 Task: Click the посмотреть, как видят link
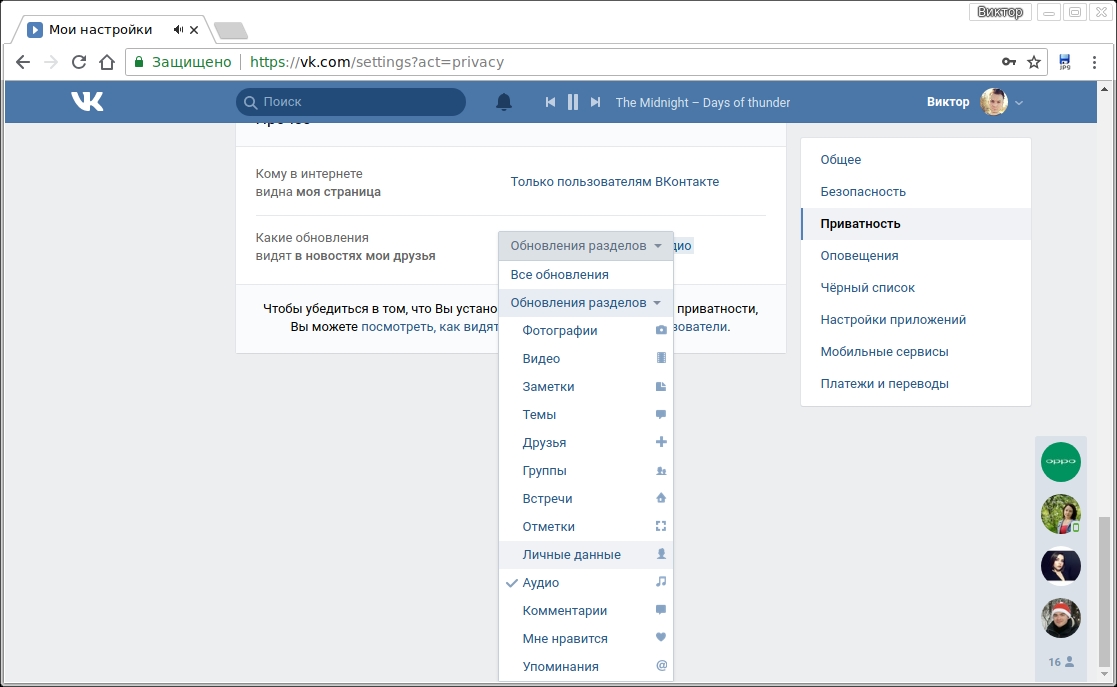[430, 327]
